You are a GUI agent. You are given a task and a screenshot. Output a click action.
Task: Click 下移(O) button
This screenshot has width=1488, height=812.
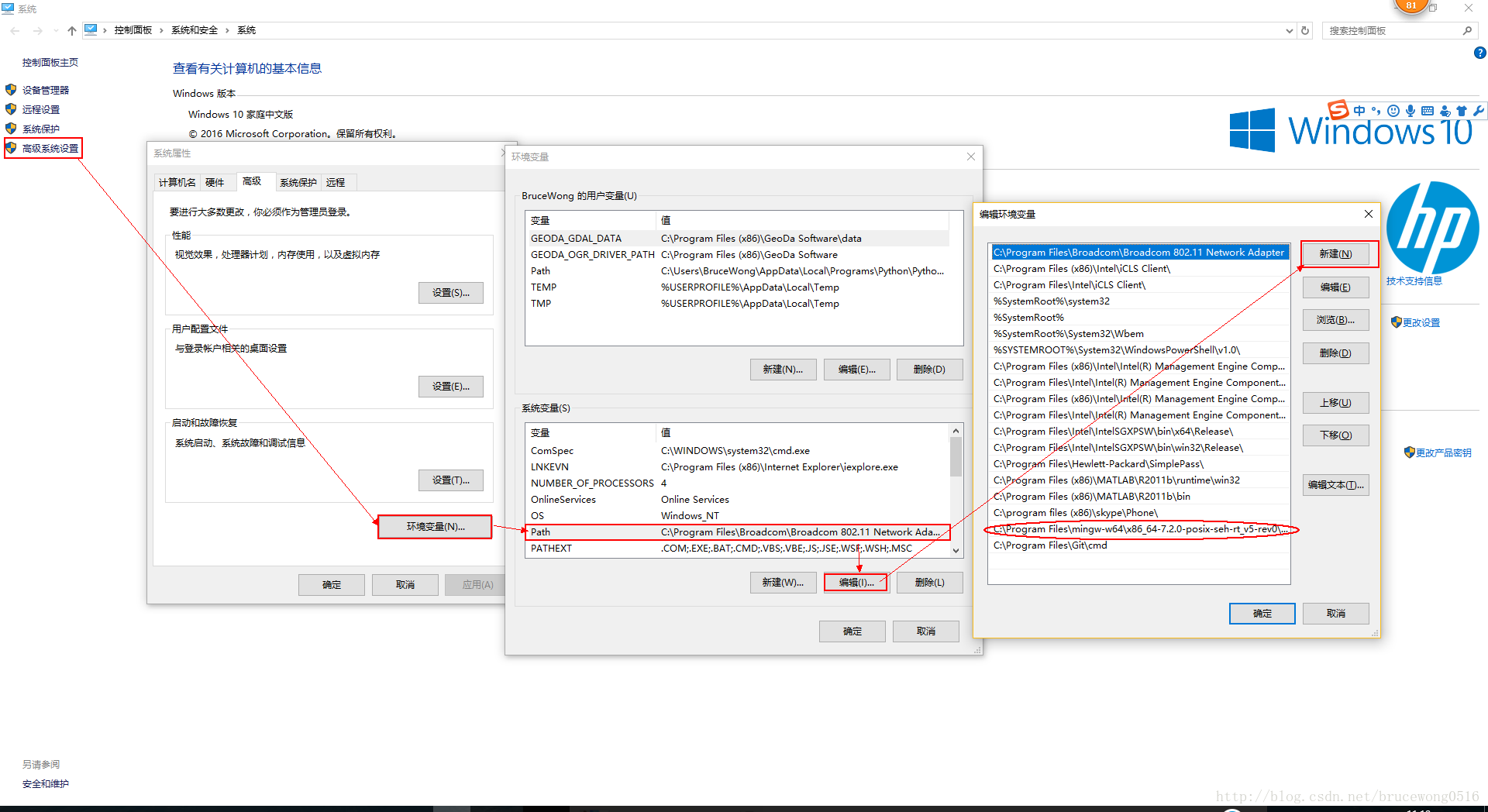click(x=1336, y=435)
